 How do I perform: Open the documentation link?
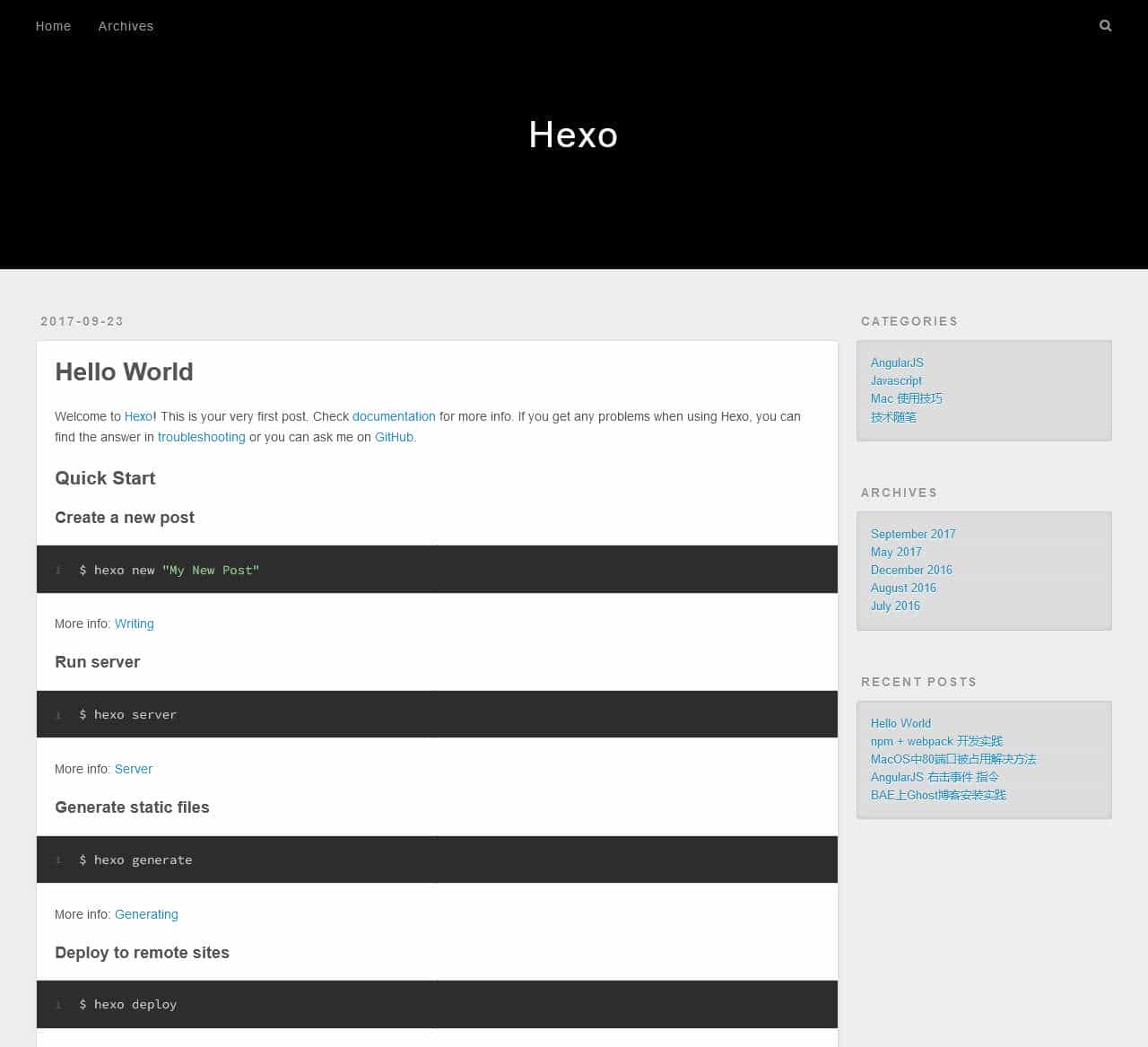(x=394, y=416)
